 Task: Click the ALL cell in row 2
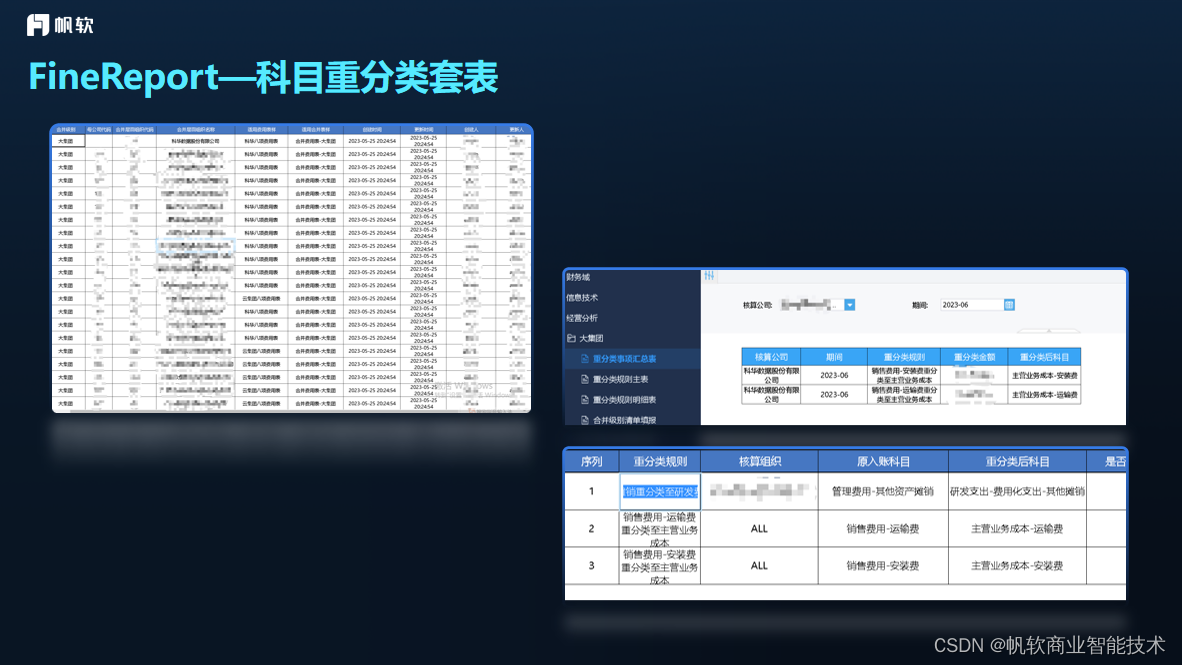point(759,529)
